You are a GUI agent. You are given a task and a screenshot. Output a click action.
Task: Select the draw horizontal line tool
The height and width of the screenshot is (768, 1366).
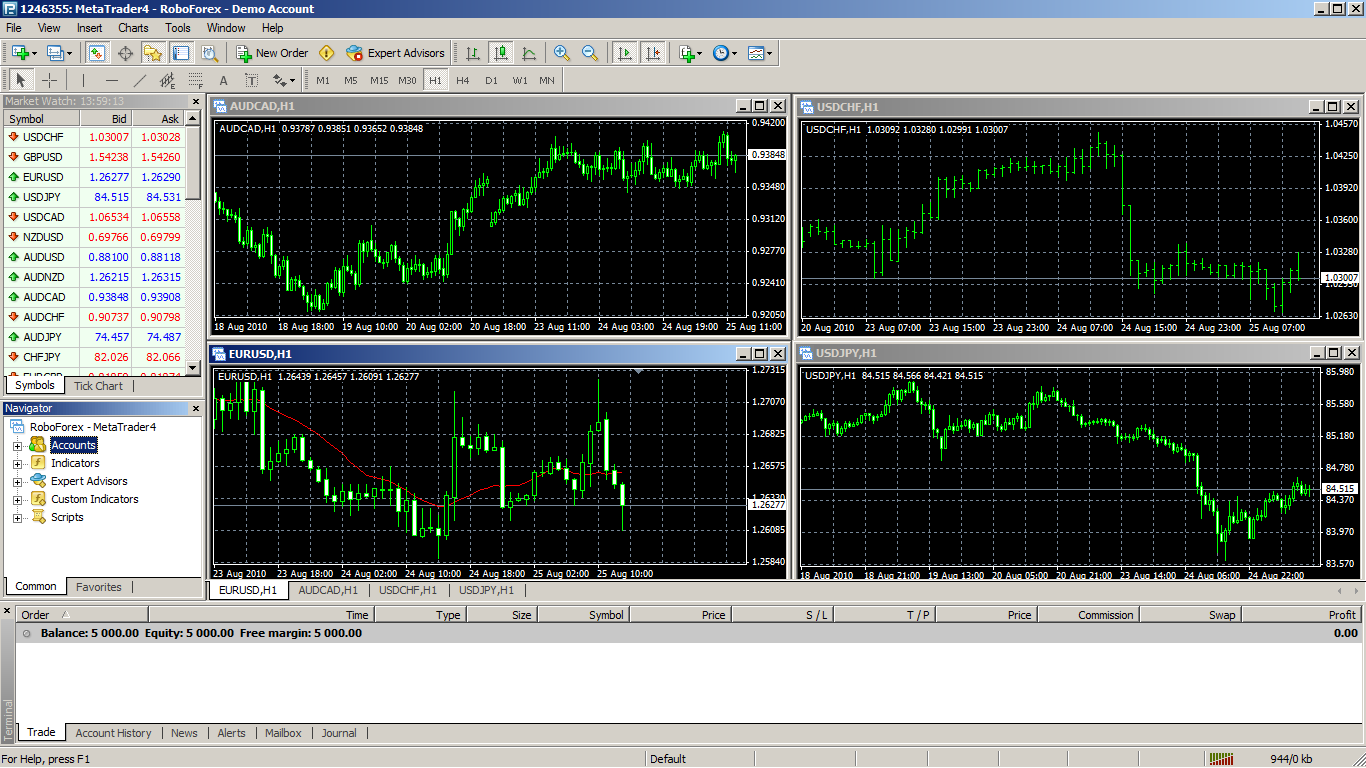[x=111, y=80]
